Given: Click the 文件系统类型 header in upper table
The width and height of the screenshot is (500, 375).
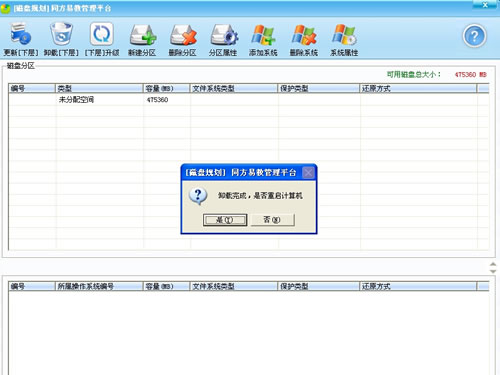Looking at the screenshot, I should pyautogui.click(x=234, y=88).
